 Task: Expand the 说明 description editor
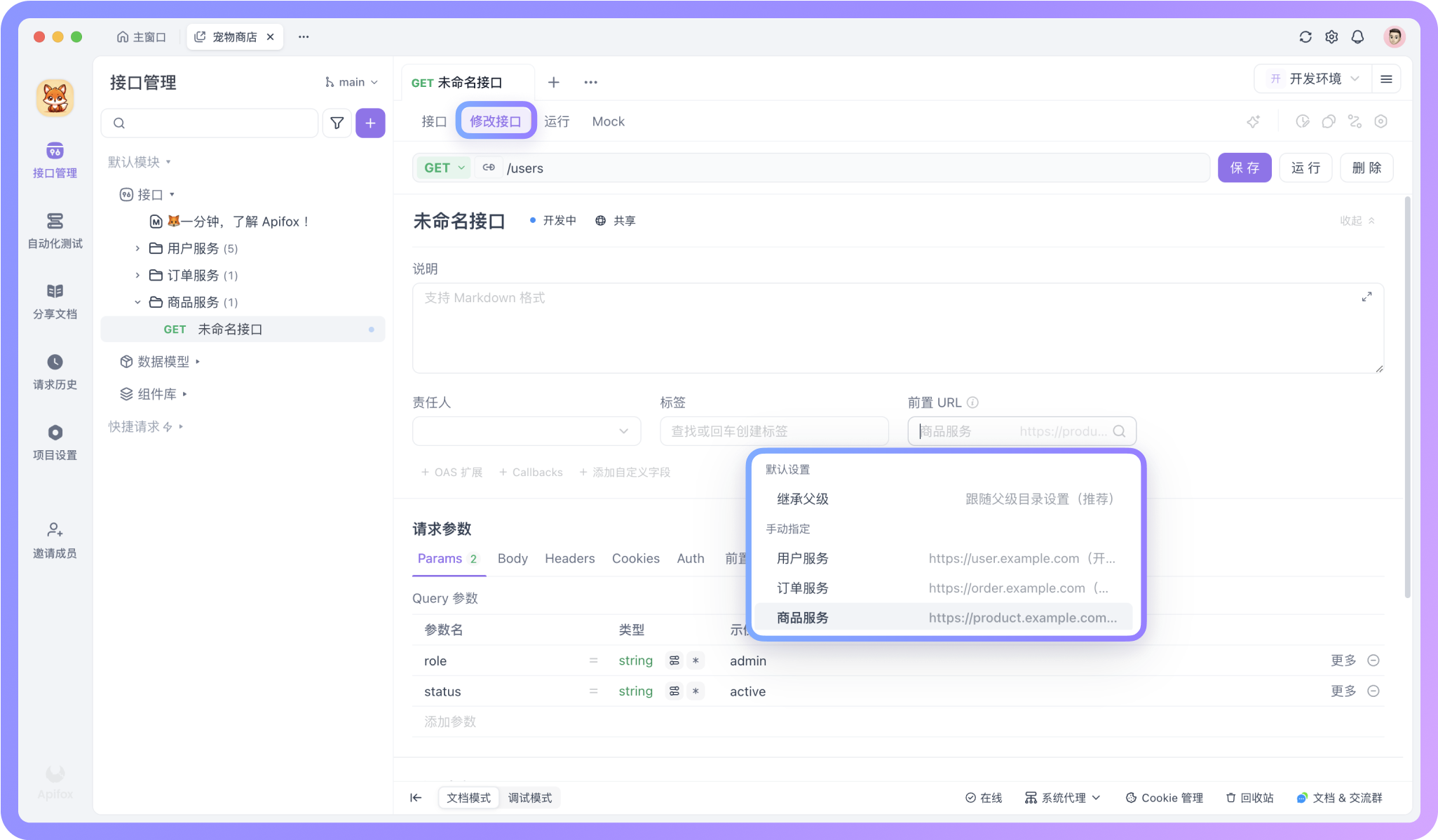click(1366, 297)
